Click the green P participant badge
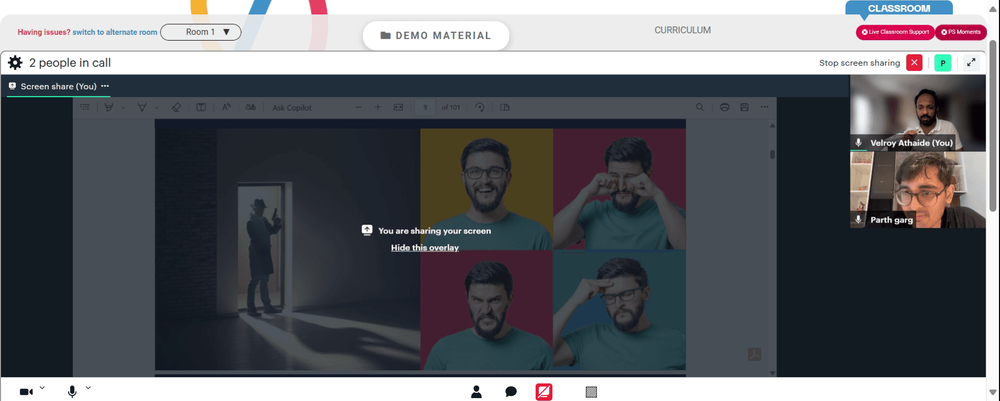The height and width of the screenshot is (401, 1000). tap(943, 62)
